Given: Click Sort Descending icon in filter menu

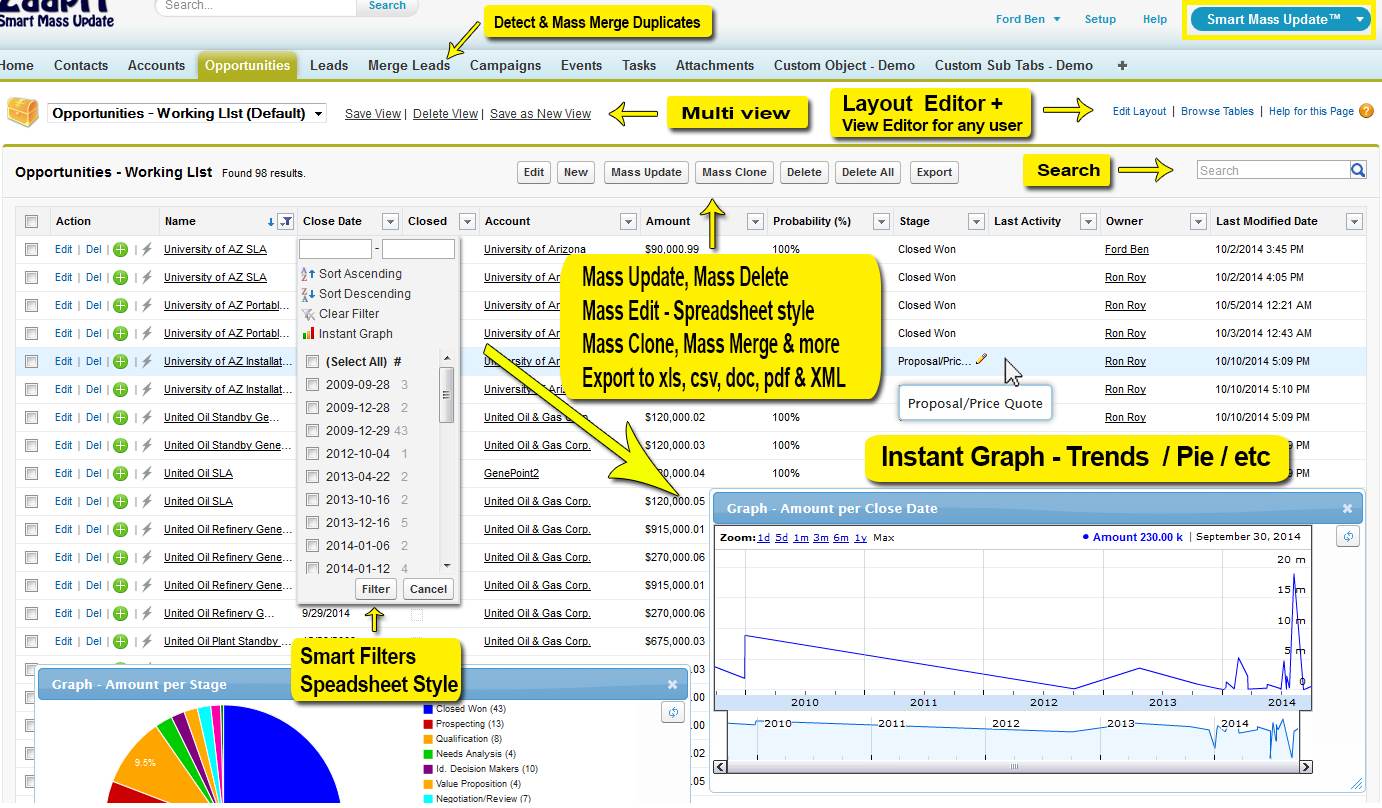Looking at the screenshot, I should coord(309,293).
